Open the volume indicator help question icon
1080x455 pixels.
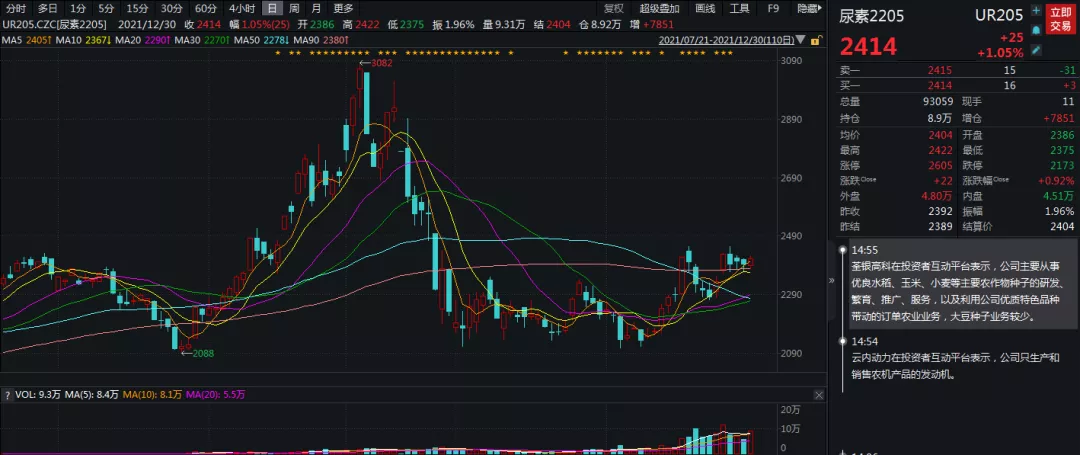8,395
